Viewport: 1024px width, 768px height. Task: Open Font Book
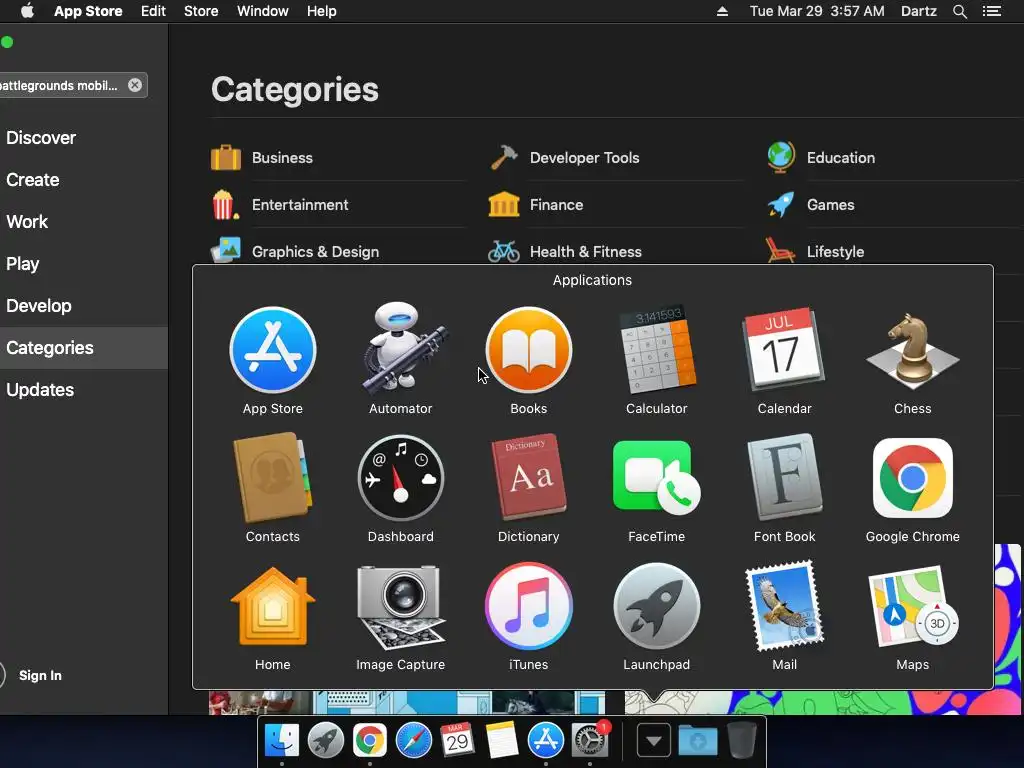pyautogui.click(x=784, y=478)
